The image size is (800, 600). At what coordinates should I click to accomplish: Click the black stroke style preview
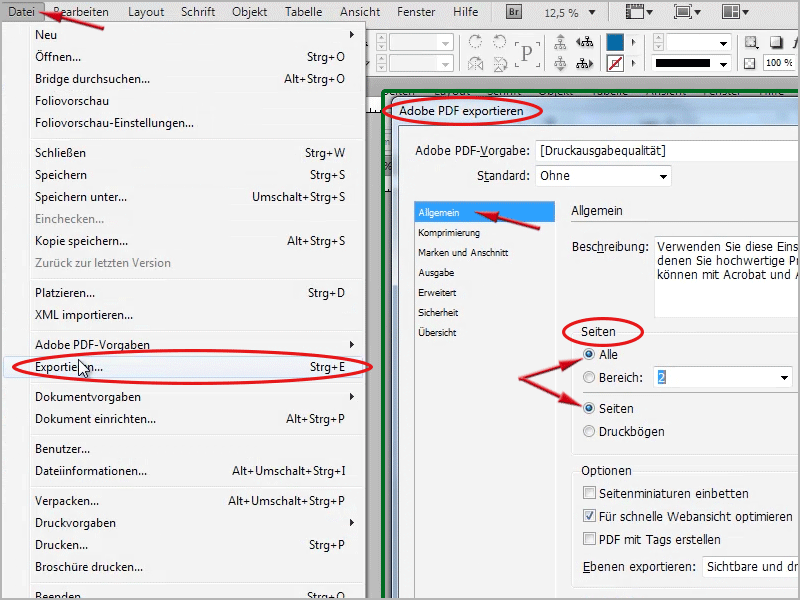(683, 64)
